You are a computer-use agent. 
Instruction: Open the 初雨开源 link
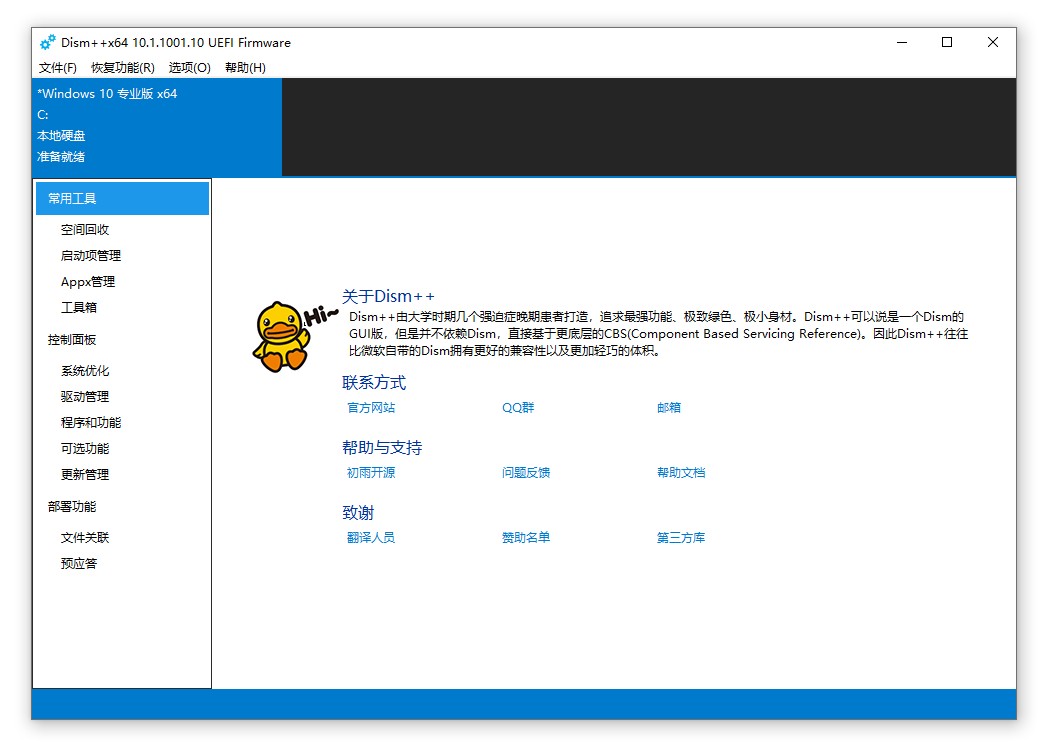[x=371, y=473]
